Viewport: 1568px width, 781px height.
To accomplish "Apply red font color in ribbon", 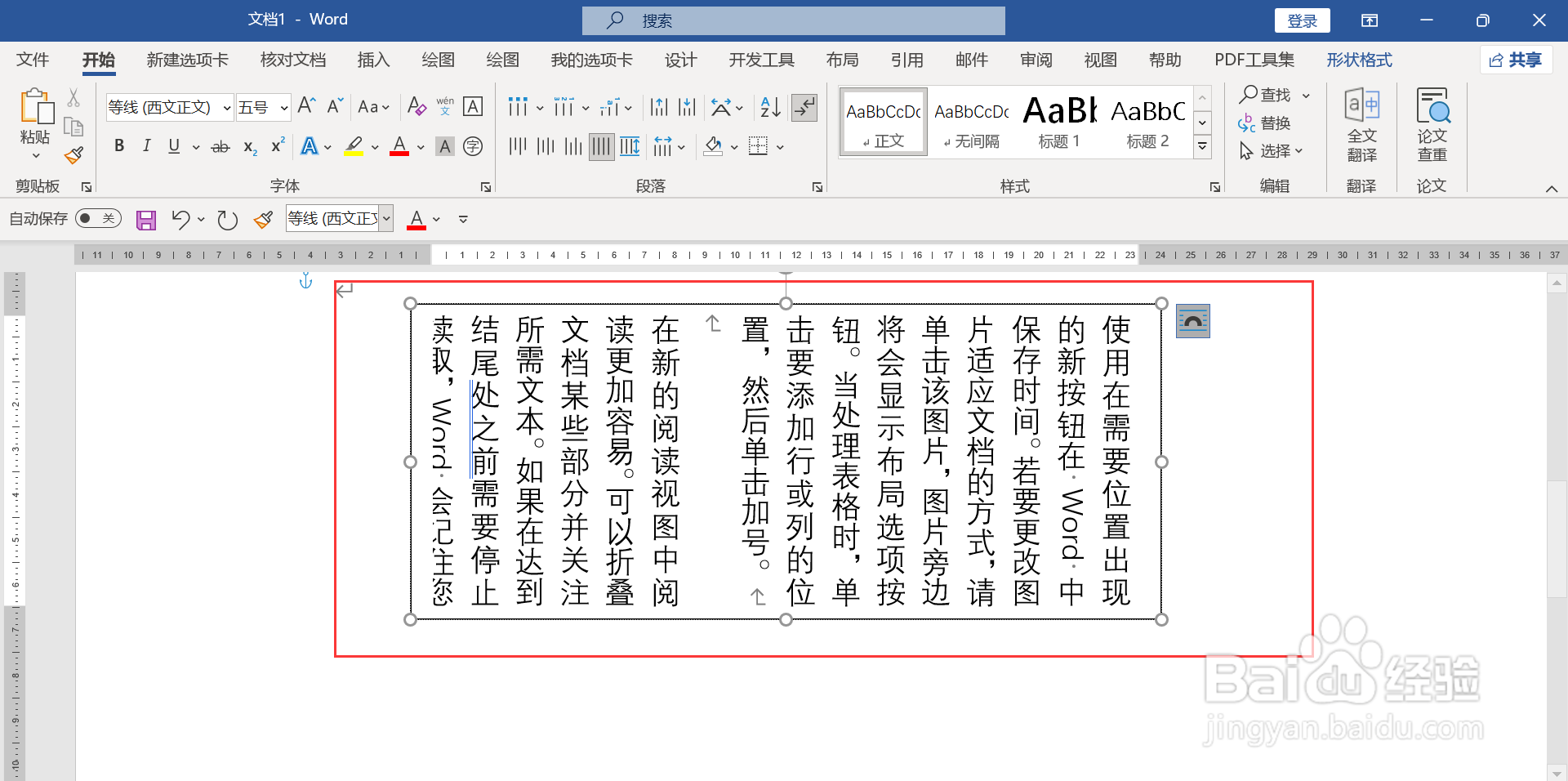I will [x=399, y=146].
